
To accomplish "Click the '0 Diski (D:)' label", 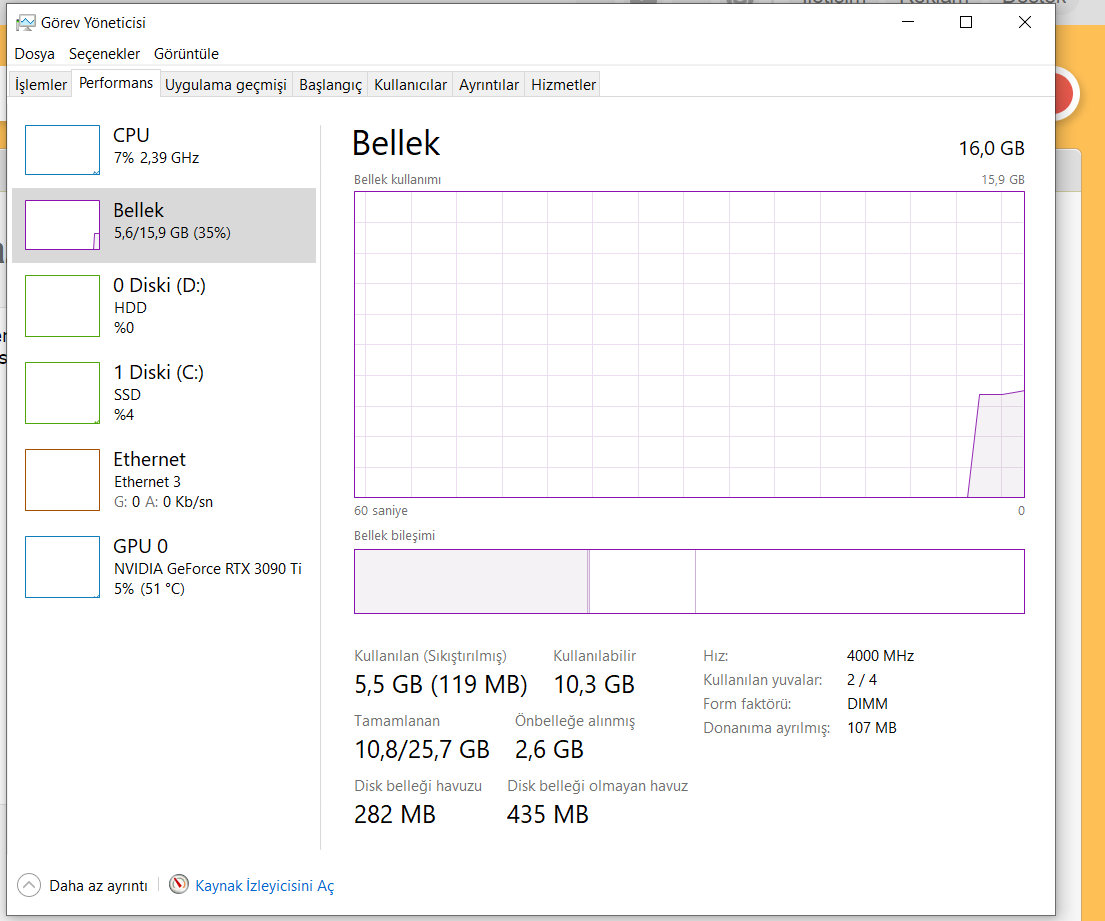I will coord(159,285).
